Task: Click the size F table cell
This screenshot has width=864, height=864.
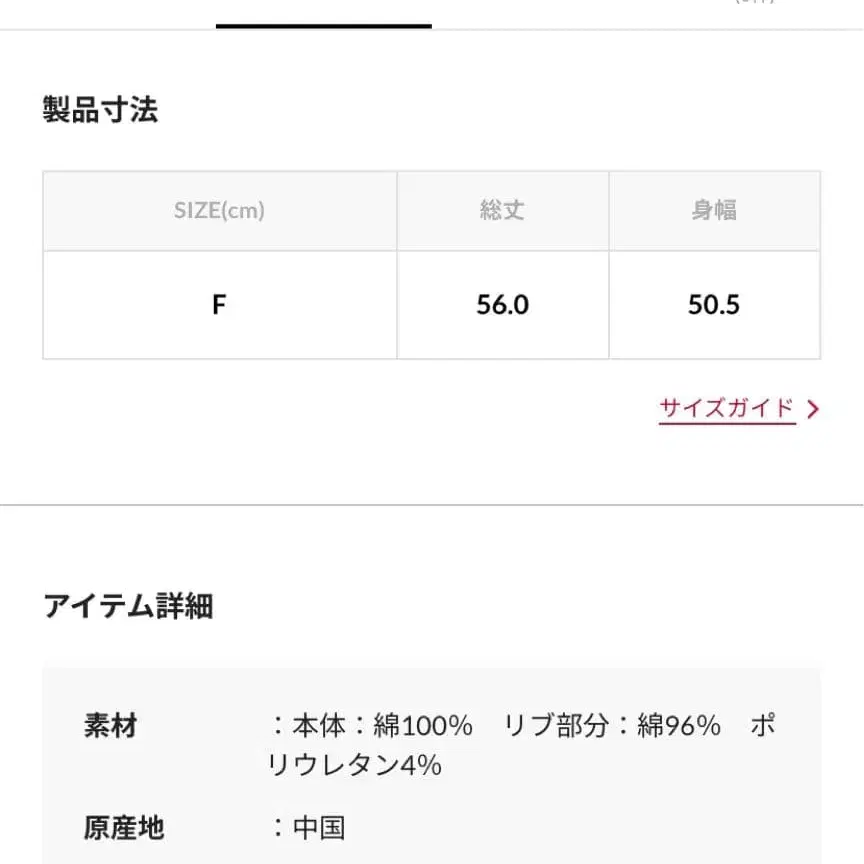Action: coord(218,304)
